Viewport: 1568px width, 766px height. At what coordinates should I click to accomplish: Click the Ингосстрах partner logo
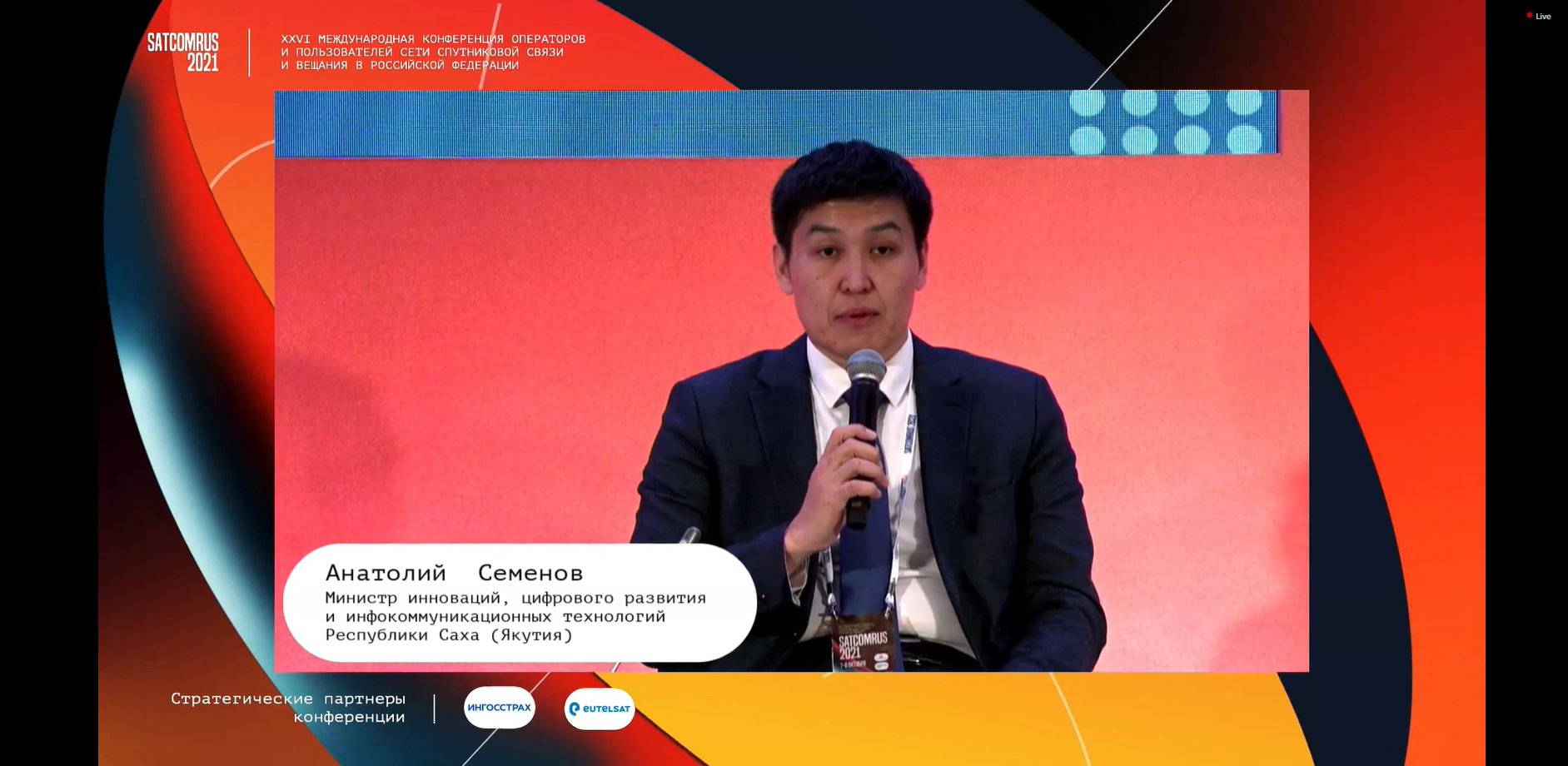click(500, 708)
